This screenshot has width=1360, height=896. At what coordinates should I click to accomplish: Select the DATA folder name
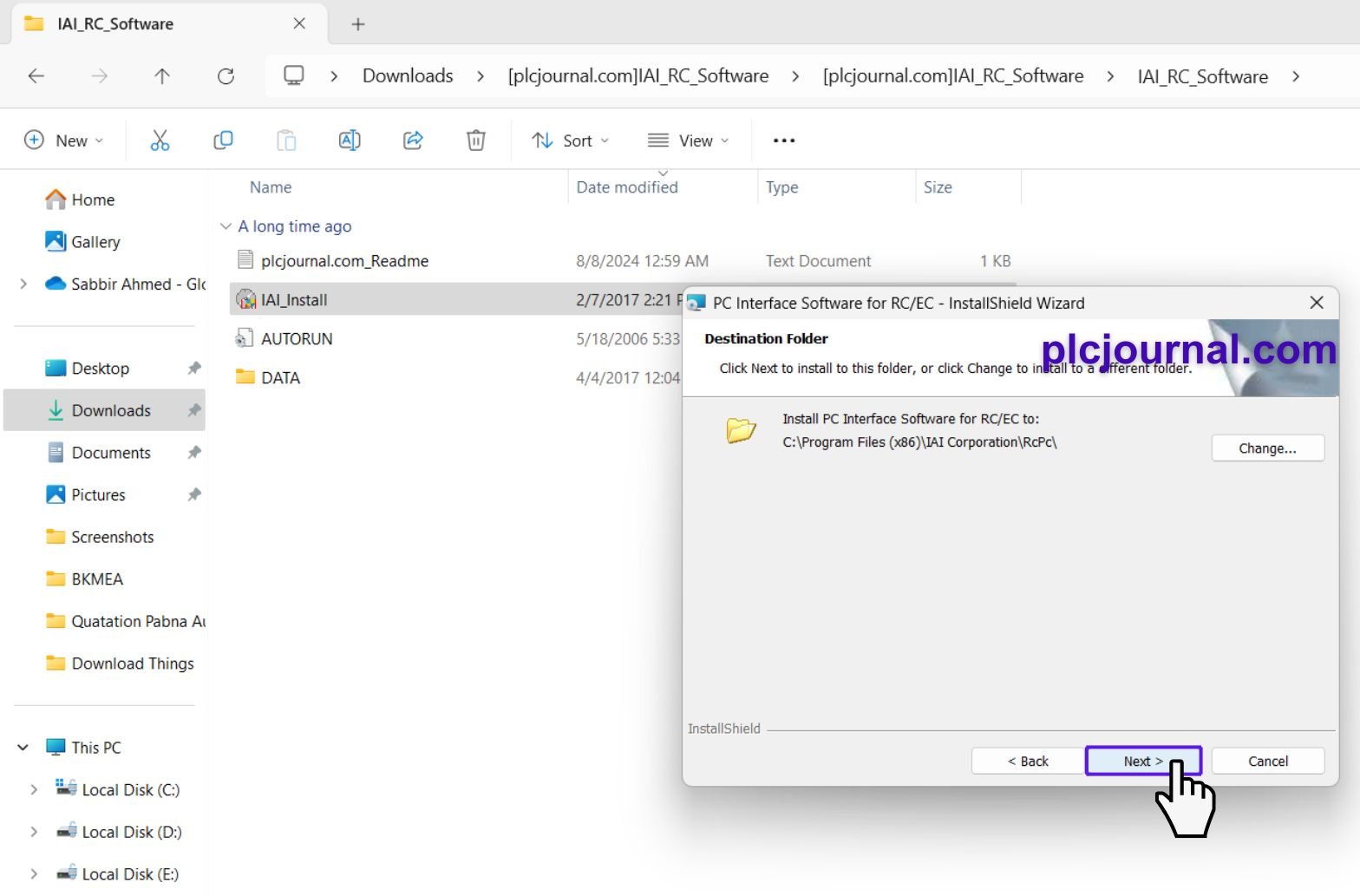pyautogui.click(x=280, y=378)
